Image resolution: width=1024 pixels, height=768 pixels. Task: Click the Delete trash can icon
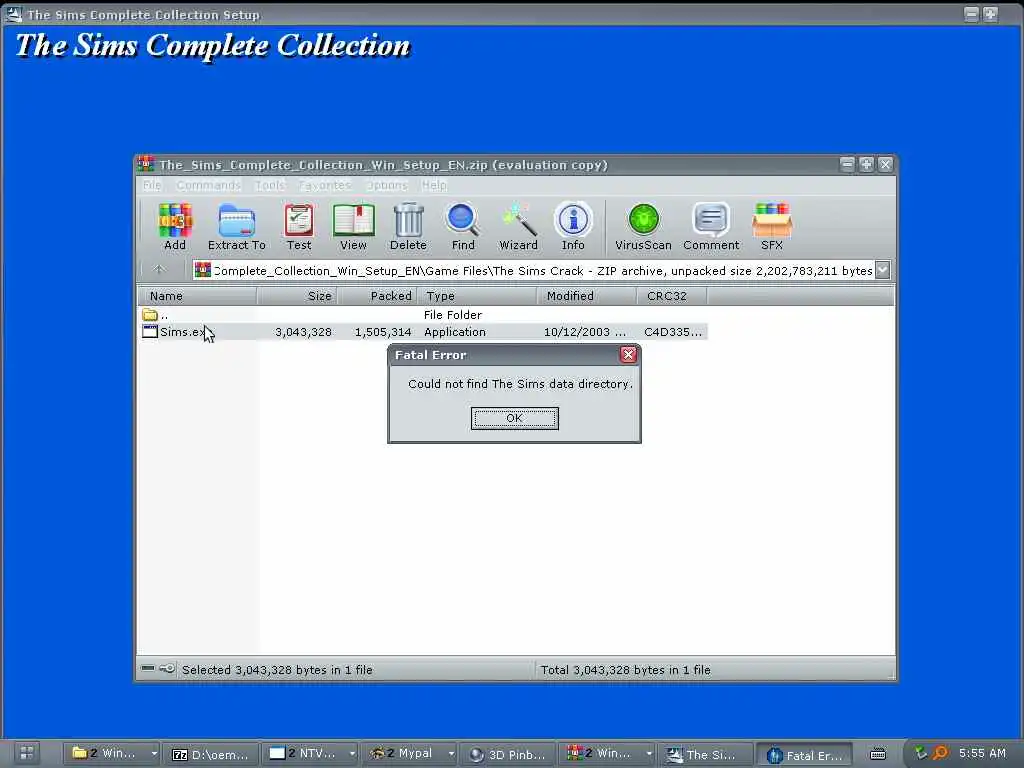tap(408, 226)
